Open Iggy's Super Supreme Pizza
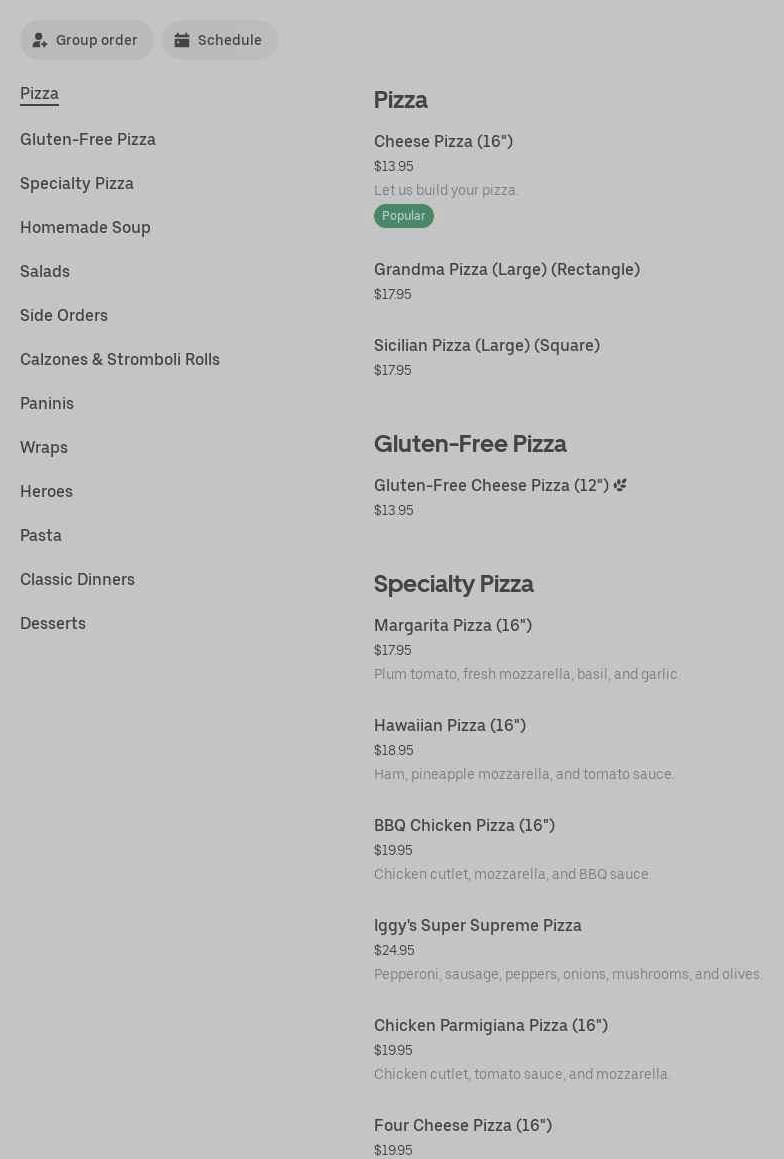Screen dimensions: 784x1159 (x=477, y=926)
